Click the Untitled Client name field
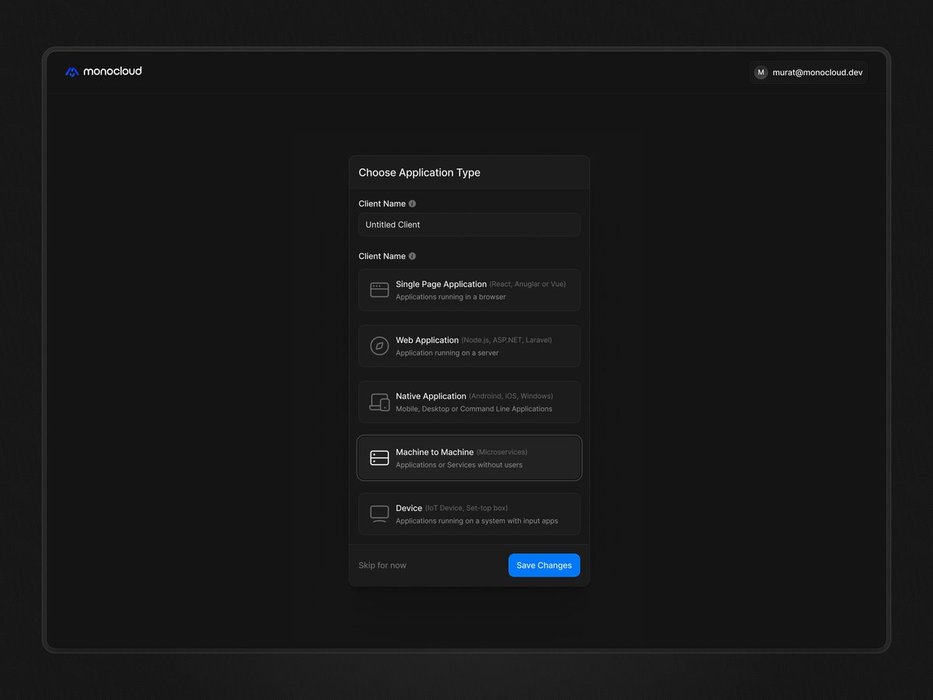Viewport: 933px width, 700px height. pos(469,225)
